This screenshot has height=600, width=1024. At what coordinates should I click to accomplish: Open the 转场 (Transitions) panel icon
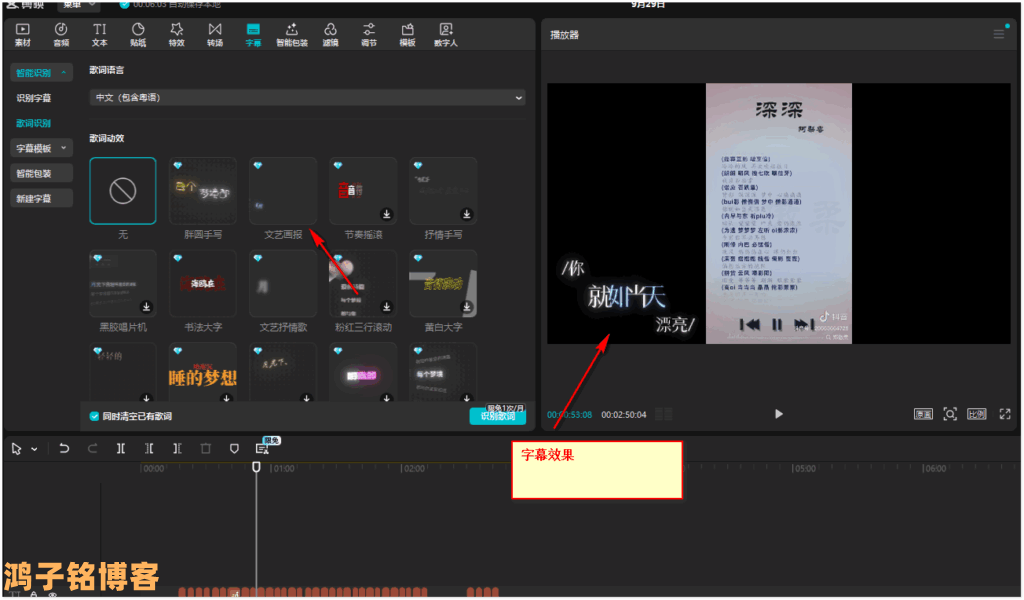pyautogui.click(x=215, y=34)
